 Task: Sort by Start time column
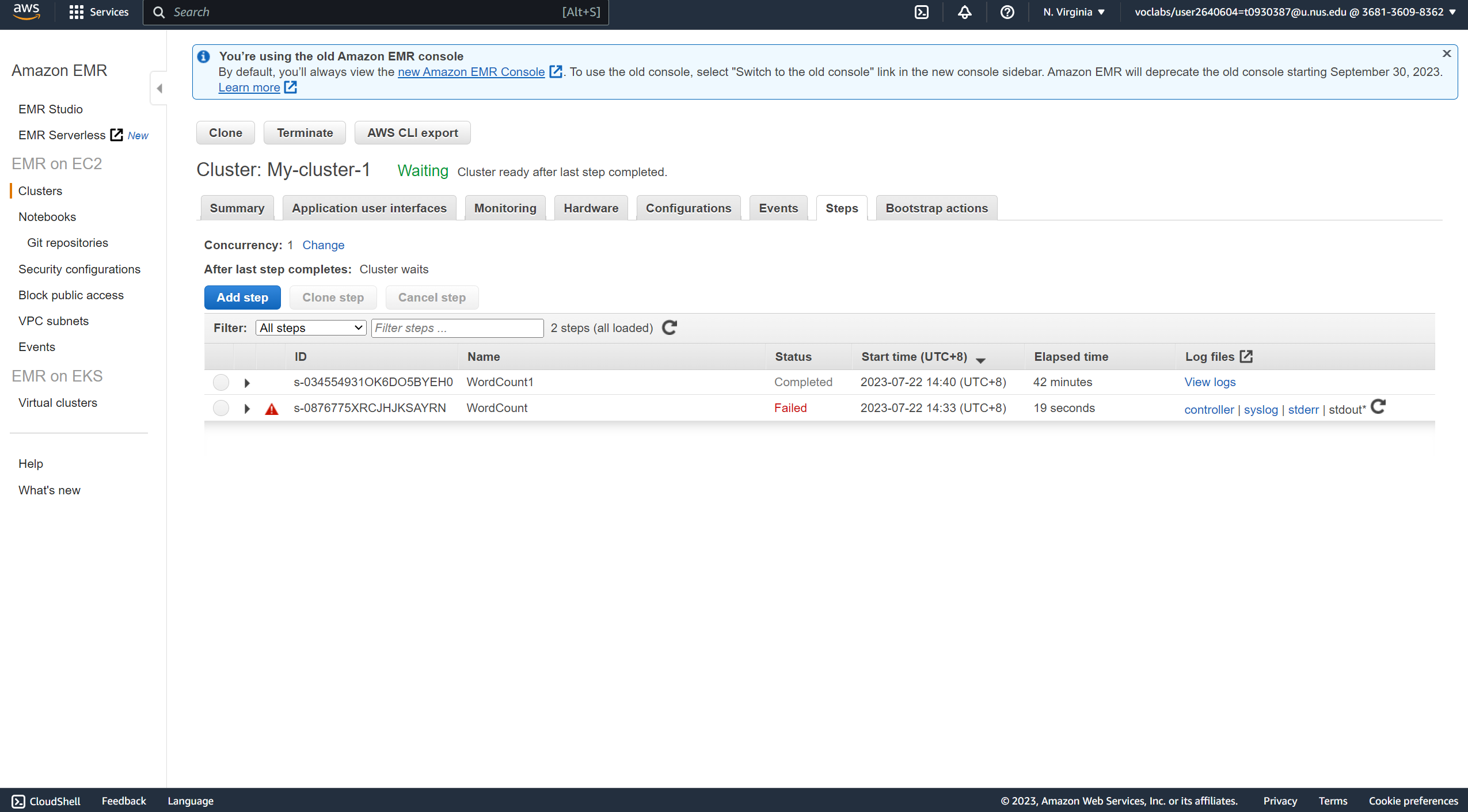click(x=923, y=357)
